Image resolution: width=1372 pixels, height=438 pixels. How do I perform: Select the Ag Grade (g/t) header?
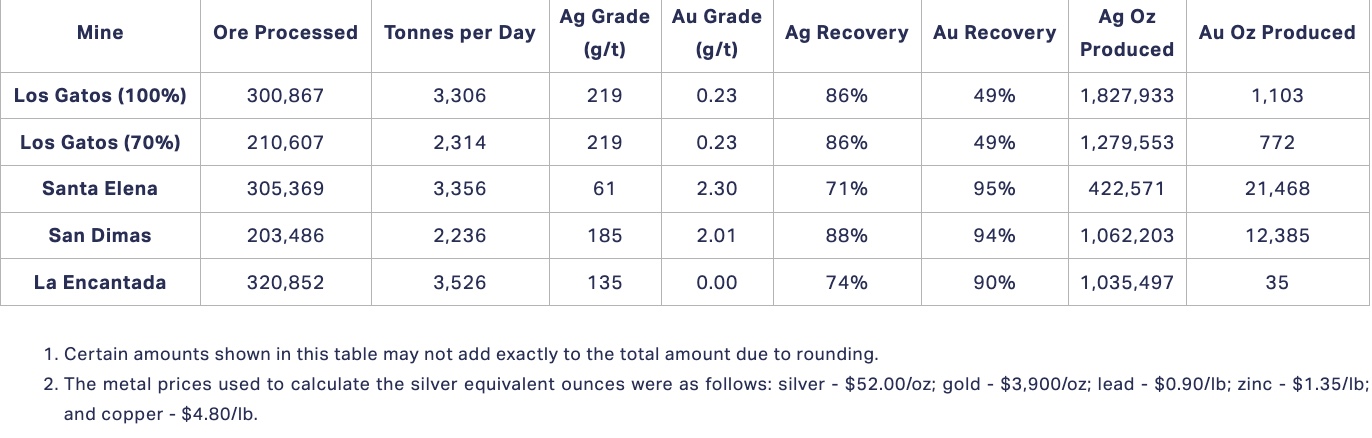pos(604,33)
